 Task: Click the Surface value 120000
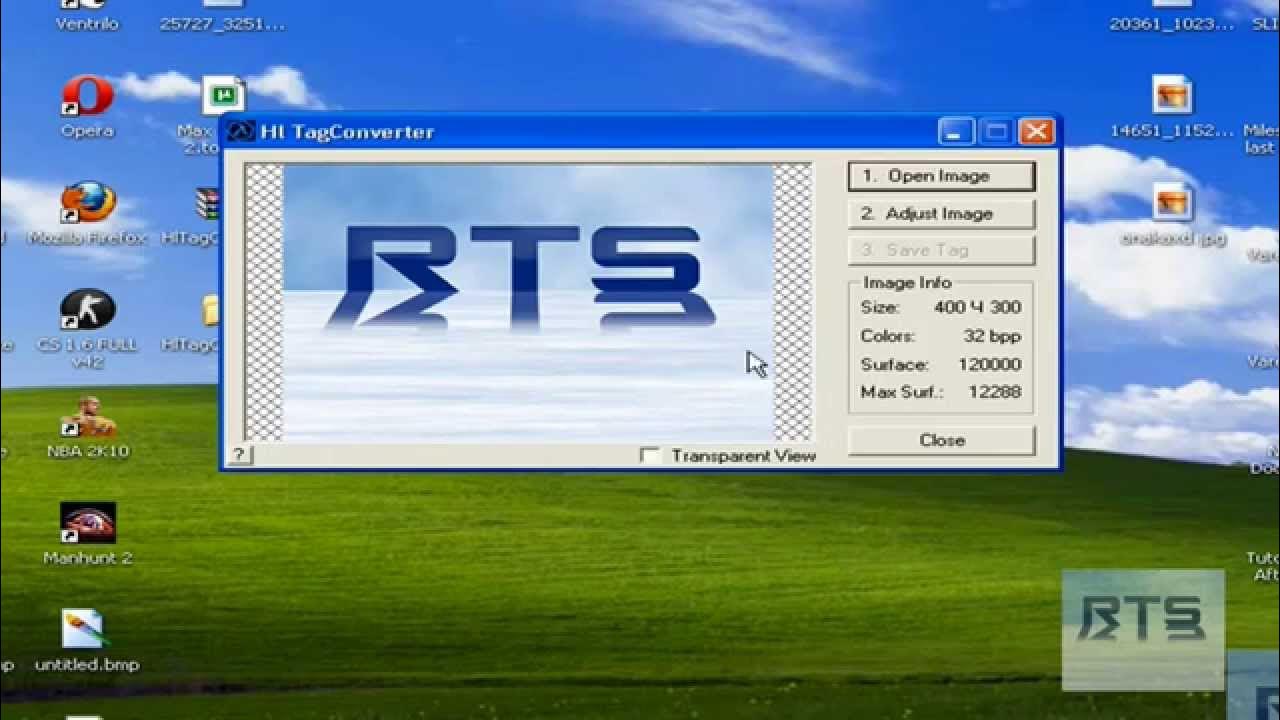point(989,364)
